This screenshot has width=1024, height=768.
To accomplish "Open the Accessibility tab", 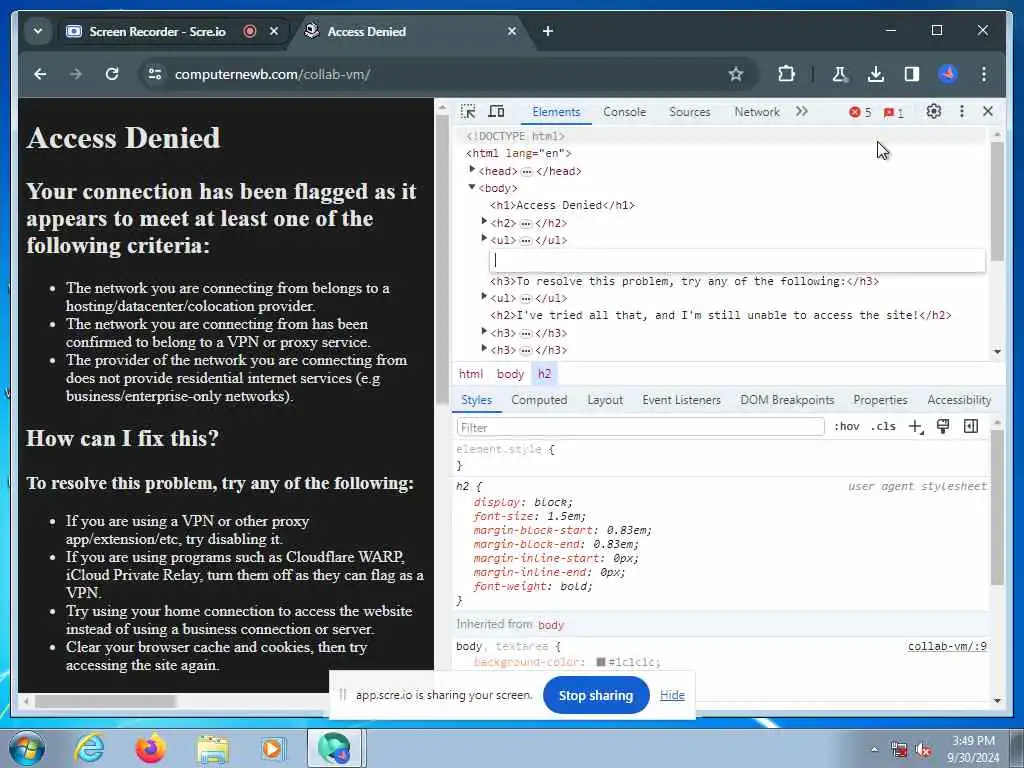I will (959, 400).
